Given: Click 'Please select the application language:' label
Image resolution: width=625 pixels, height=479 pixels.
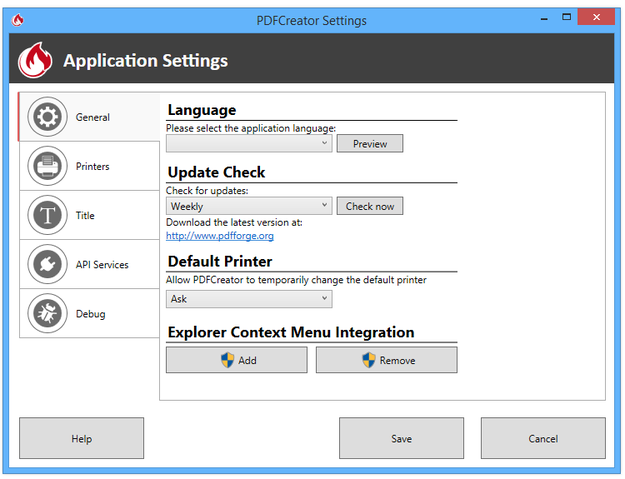Looking at the screenshot, I should [x=251, y=128].
